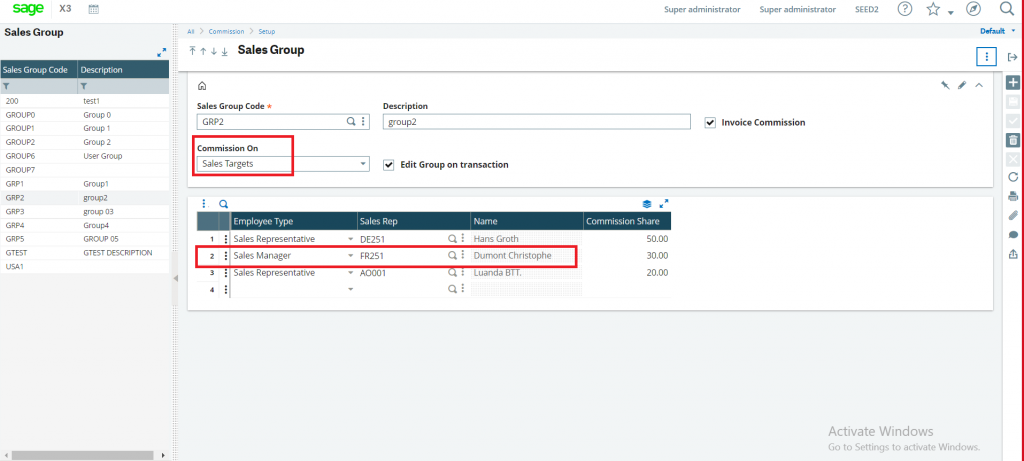Open the compass navigation icon

point(974,9)
